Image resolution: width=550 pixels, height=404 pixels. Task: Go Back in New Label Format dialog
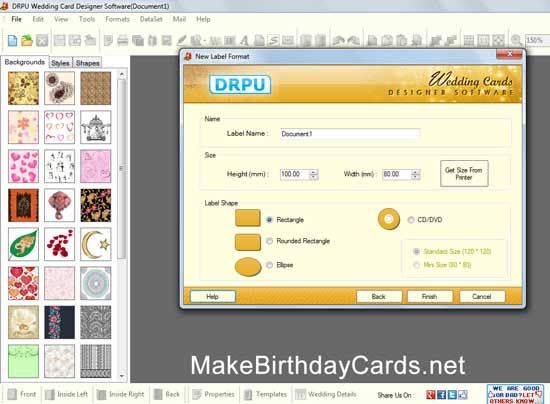379,297
